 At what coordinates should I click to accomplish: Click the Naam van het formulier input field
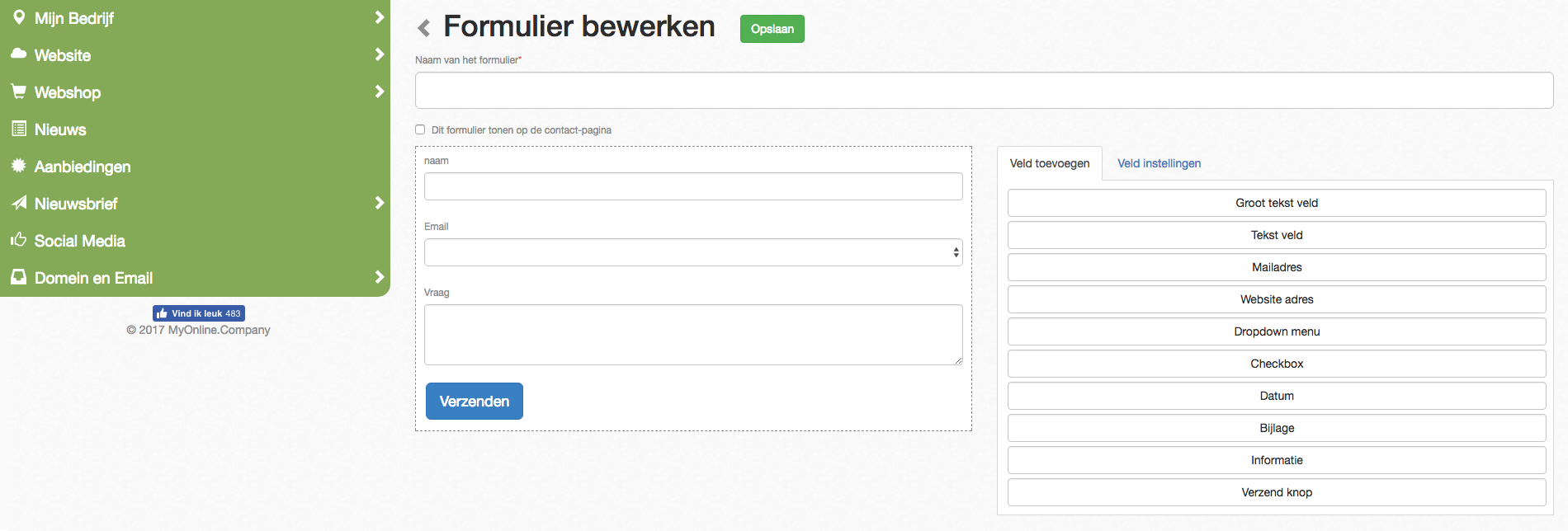[x=982, y=90]
